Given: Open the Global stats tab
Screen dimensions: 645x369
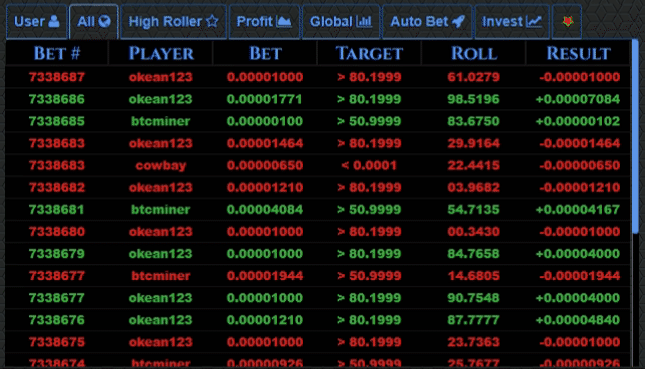Looking at the screenshot, I should (341, 22).
